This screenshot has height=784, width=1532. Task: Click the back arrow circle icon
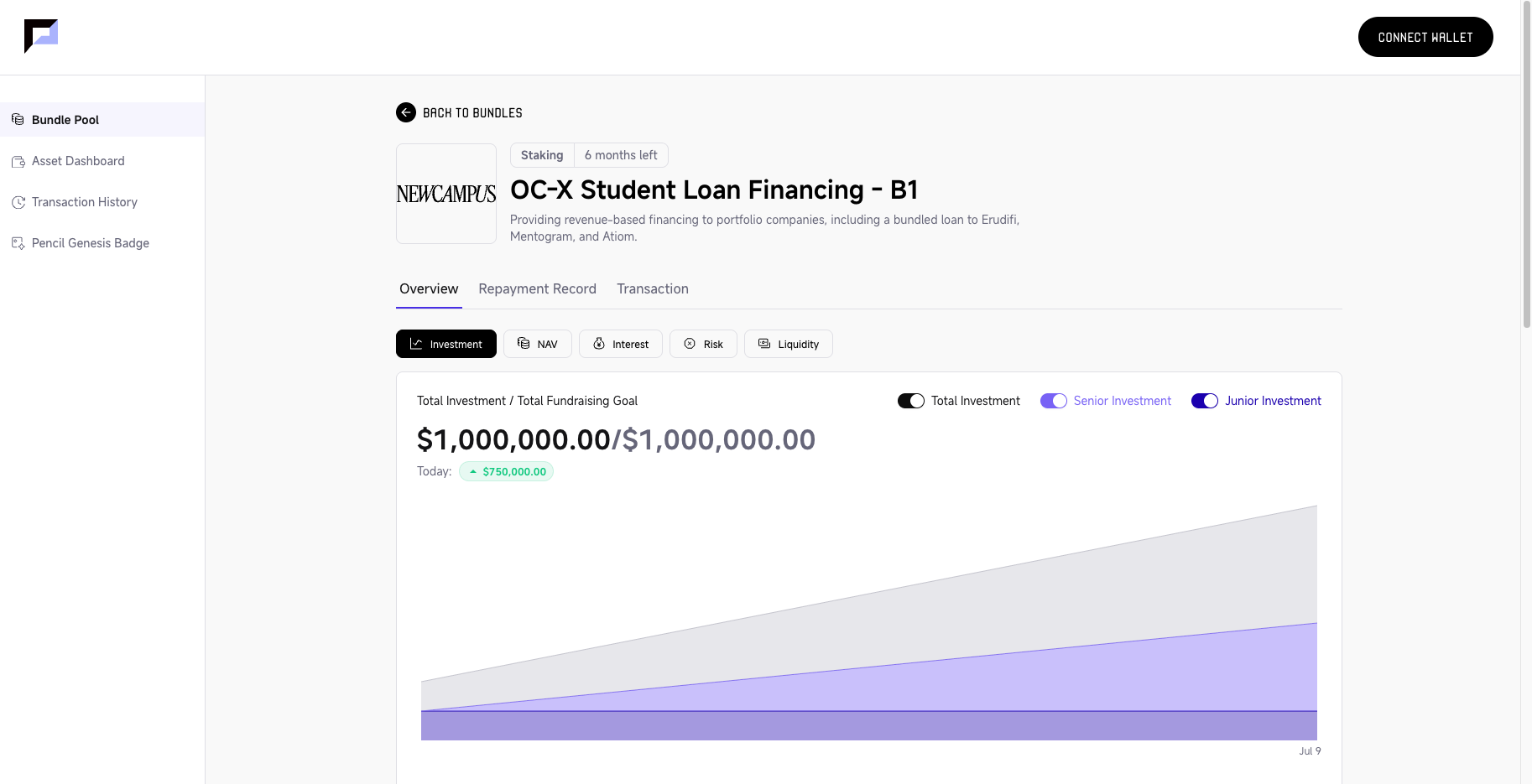pos(406,112)
